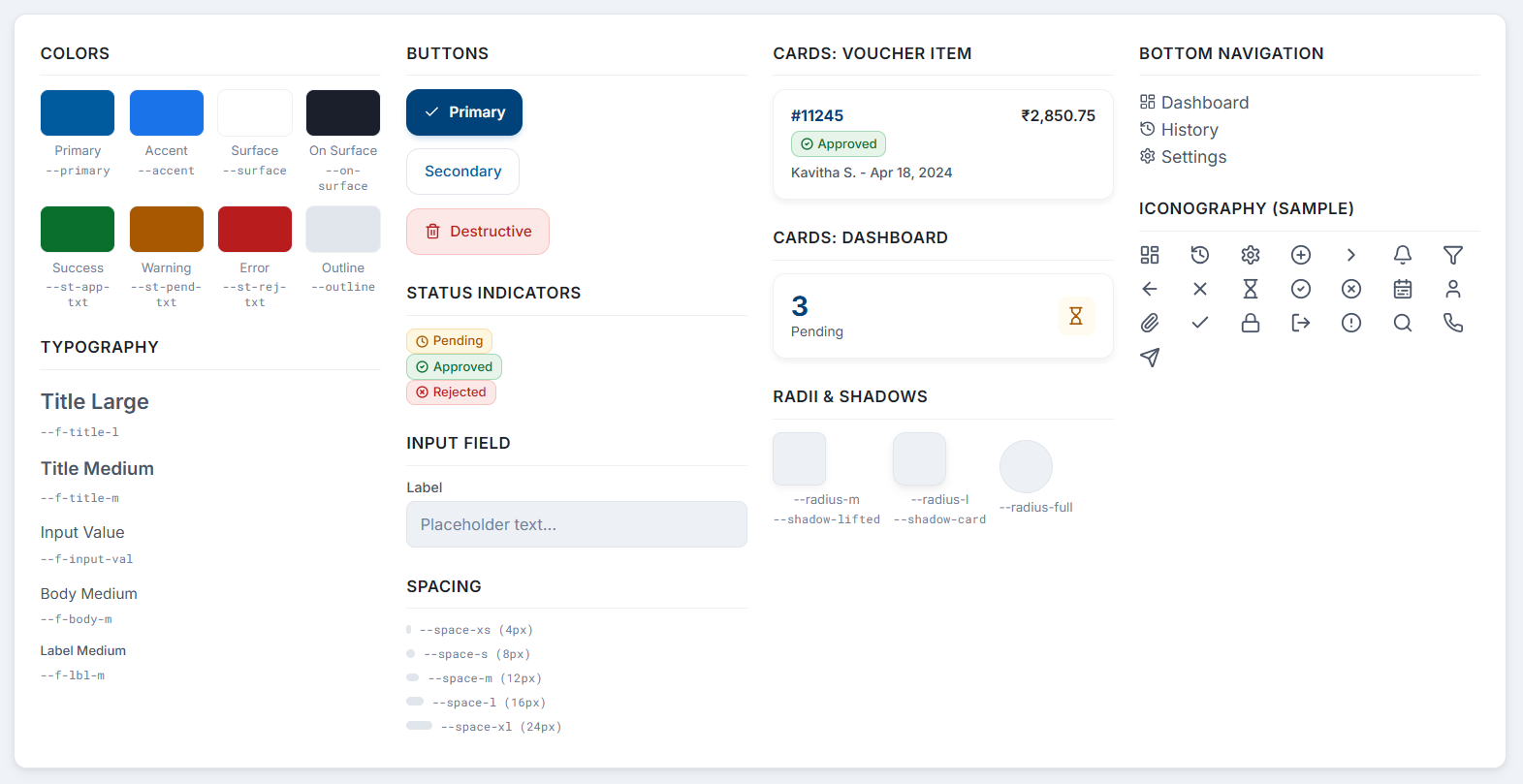Select the Surface color swatch
The height and width of the screenshot is (784, 1523).
click(255, 113)
